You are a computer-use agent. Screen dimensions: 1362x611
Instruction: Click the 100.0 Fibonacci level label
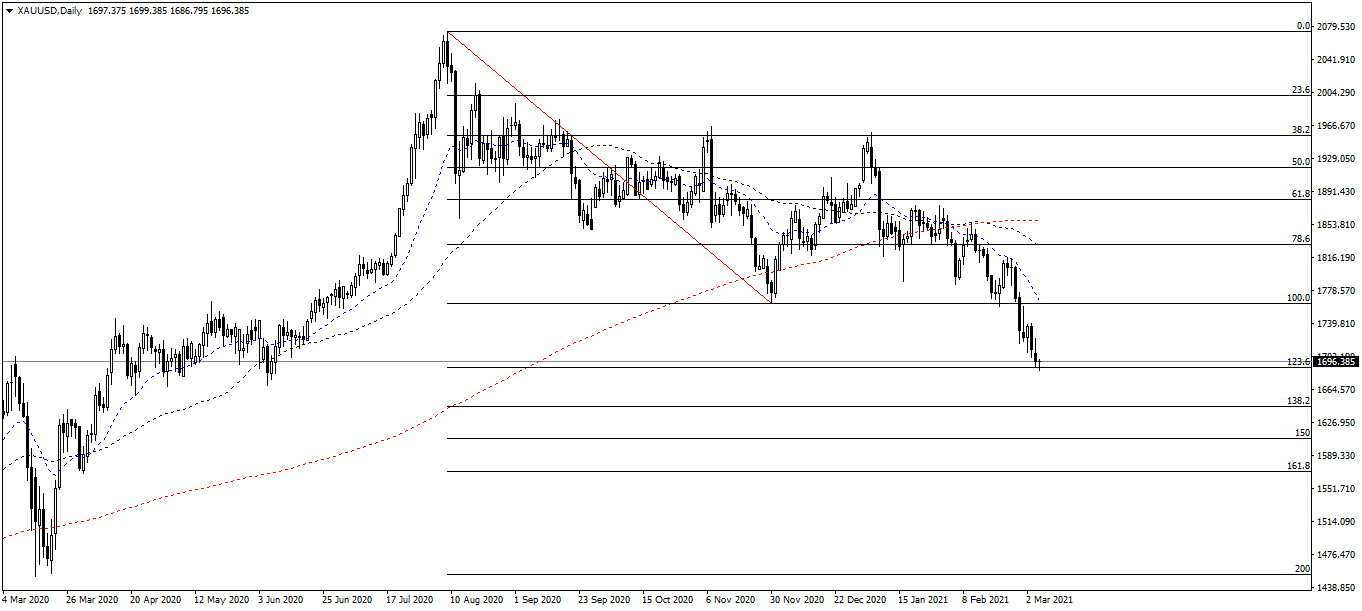point(1296,298)
